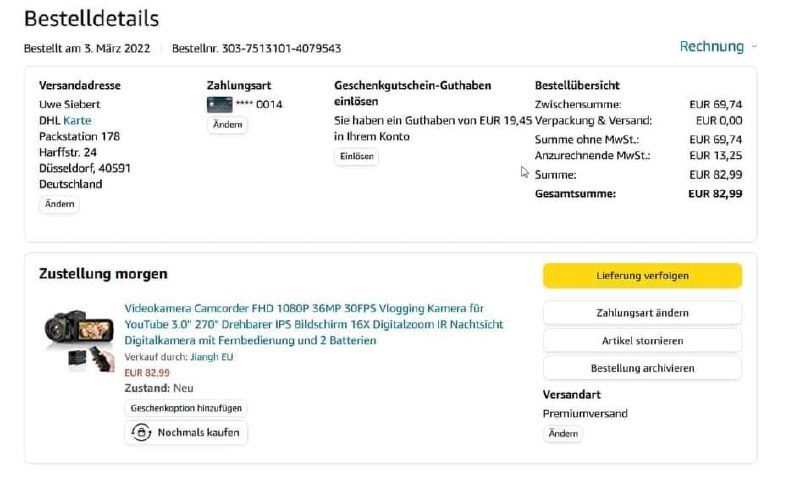Open the camcorder product thumbnail
This screenshot has width=800, height=480.
click(x=79, y=338)
